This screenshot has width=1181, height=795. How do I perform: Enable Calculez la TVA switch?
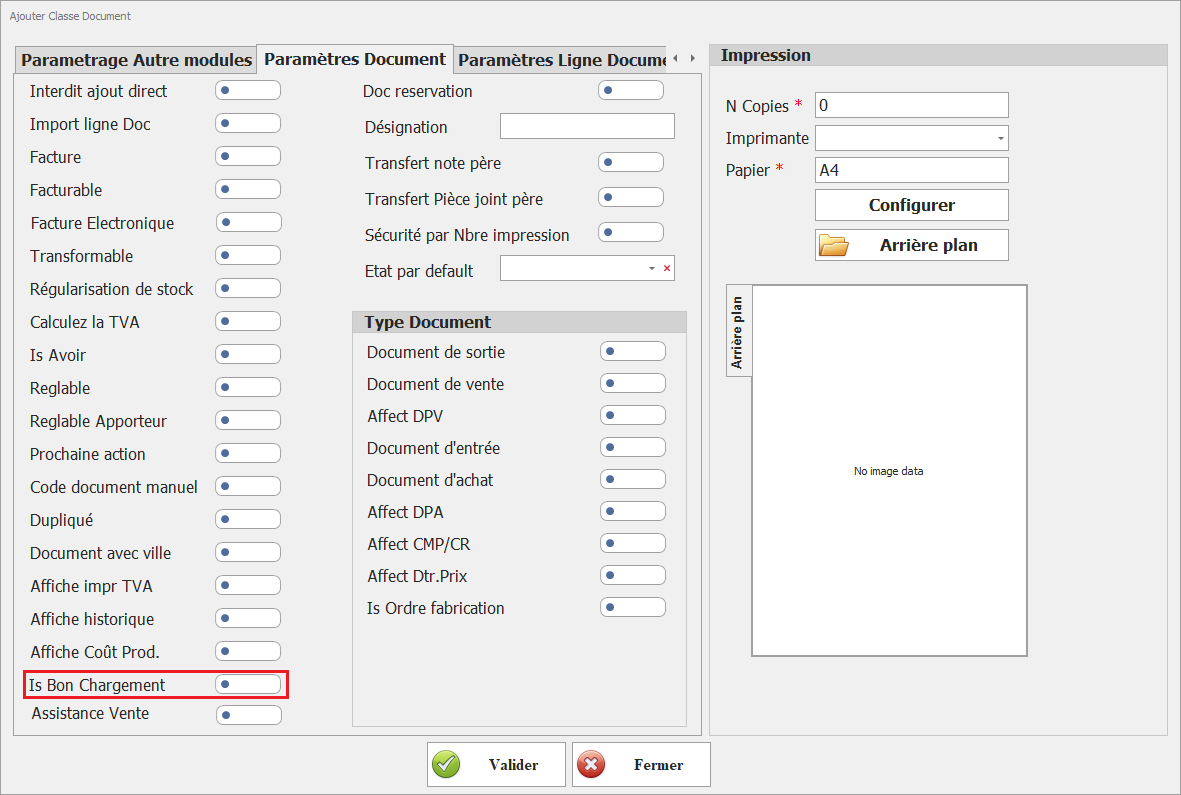tap(248, 321)
